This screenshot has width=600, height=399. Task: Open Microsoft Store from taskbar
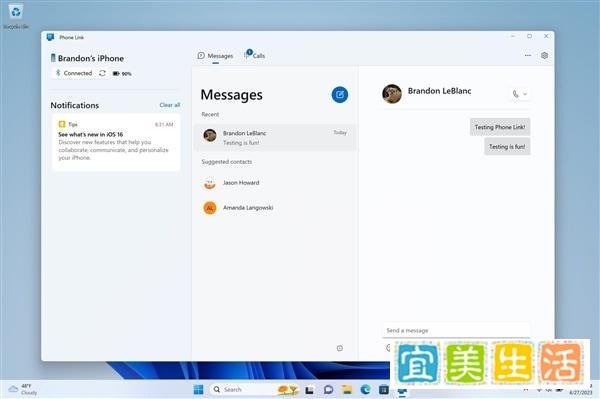pos(384,389)
